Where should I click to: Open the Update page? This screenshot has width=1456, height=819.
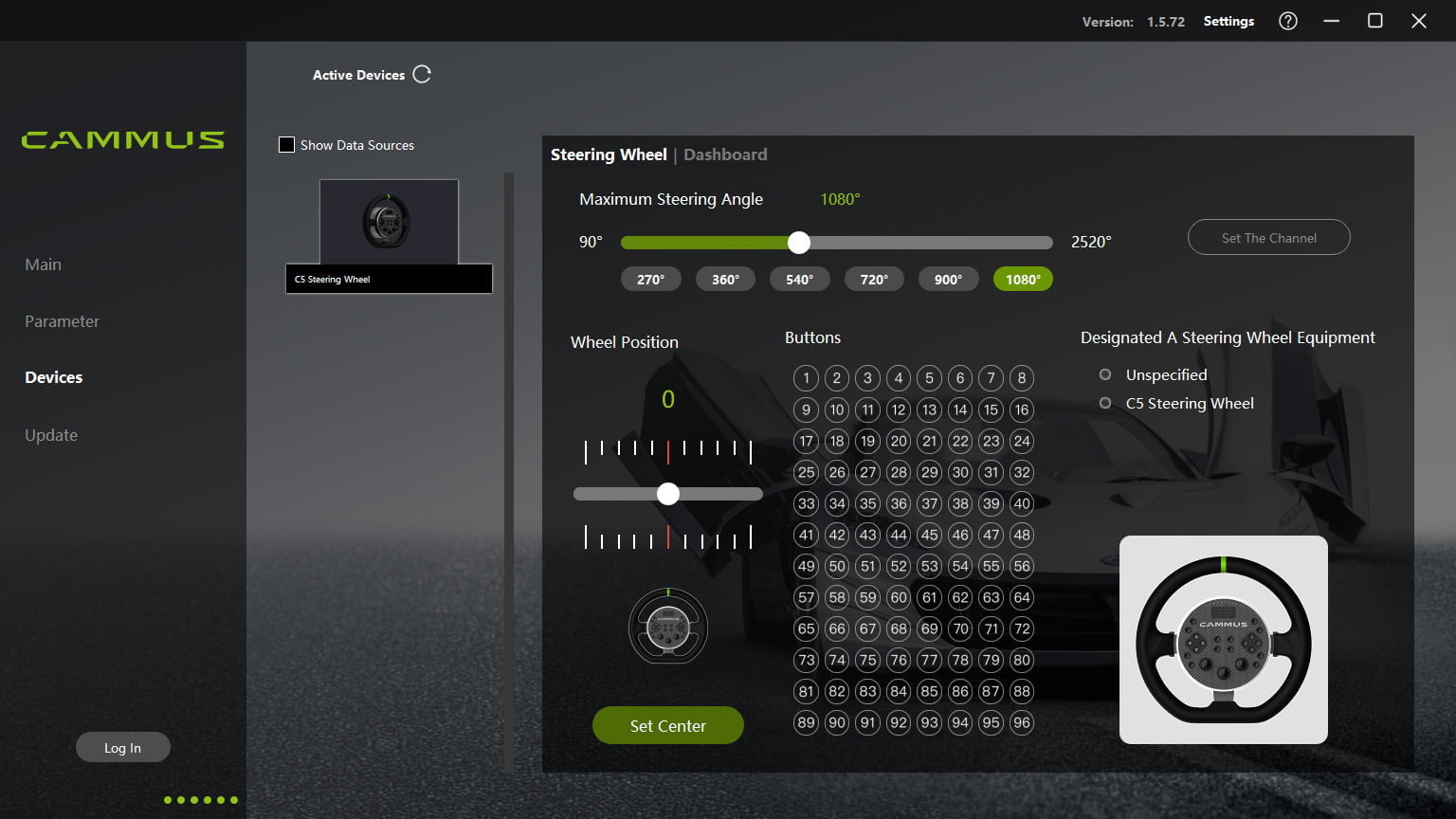click(x=51, y=435)
